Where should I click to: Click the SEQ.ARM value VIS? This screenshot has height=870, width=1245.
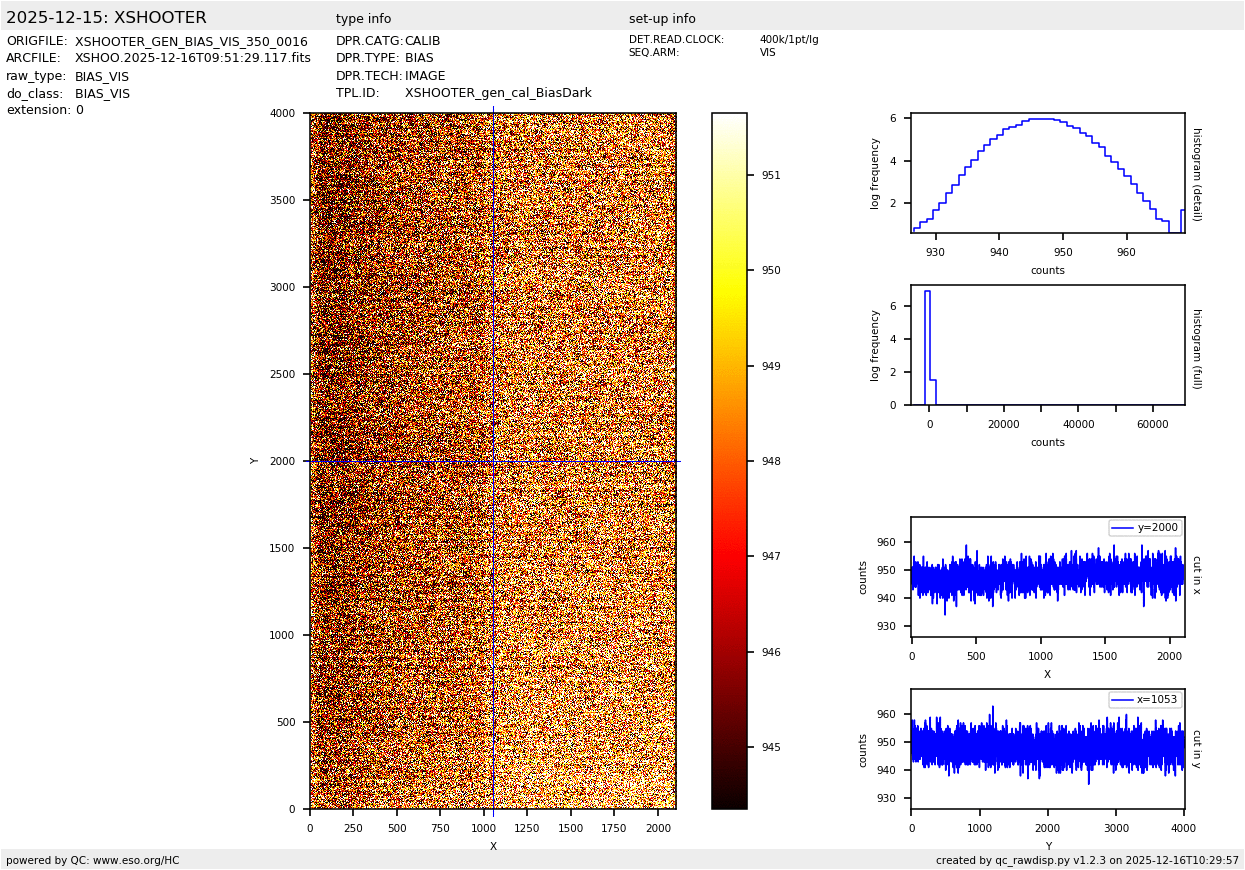(767, 53)
